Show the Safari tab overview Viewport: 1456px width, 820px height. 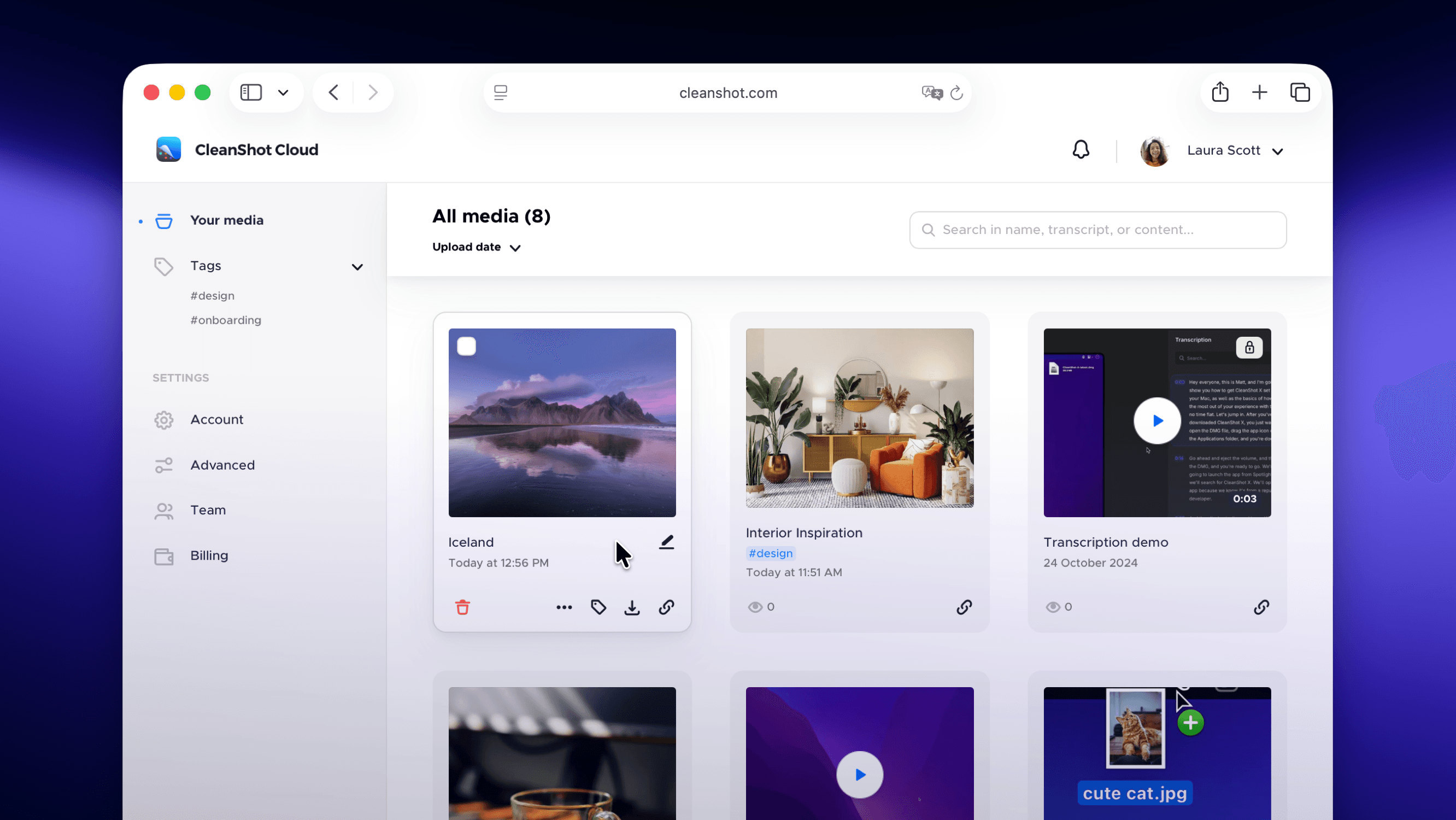coord(1300,92)
